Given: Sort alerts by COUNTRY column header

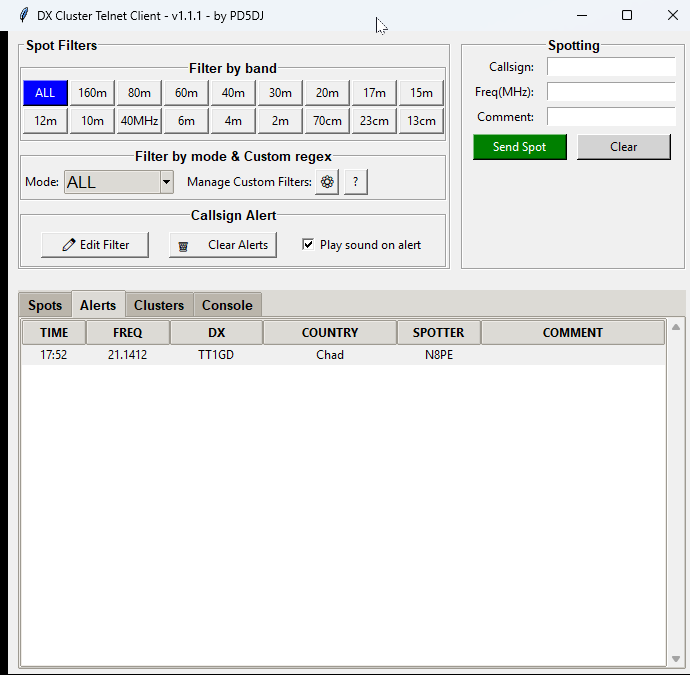Looking at the screenshot, I should tap(330, 333).
